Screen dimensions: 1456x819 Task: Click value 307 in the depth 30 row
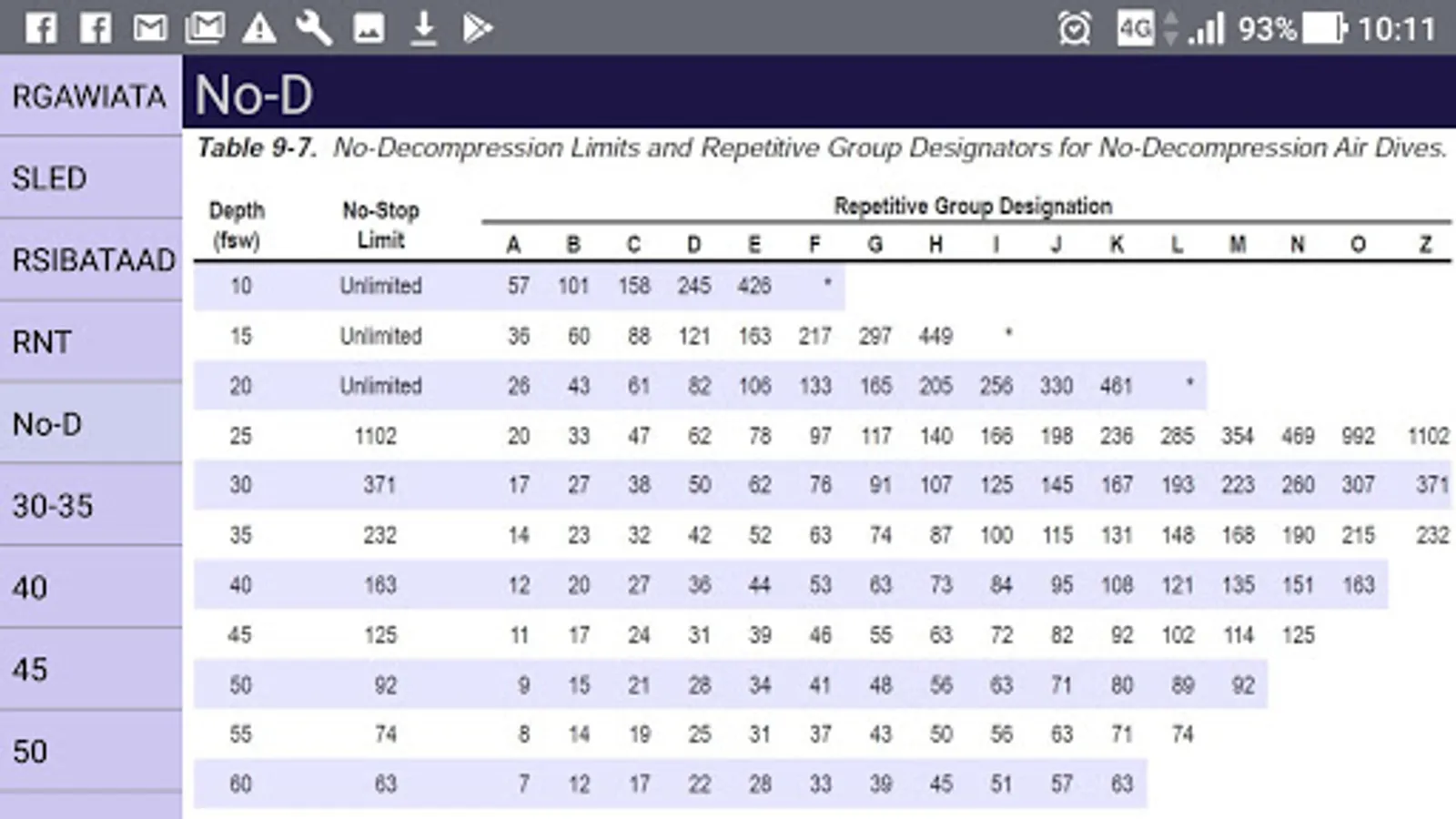click(1358, 485)
